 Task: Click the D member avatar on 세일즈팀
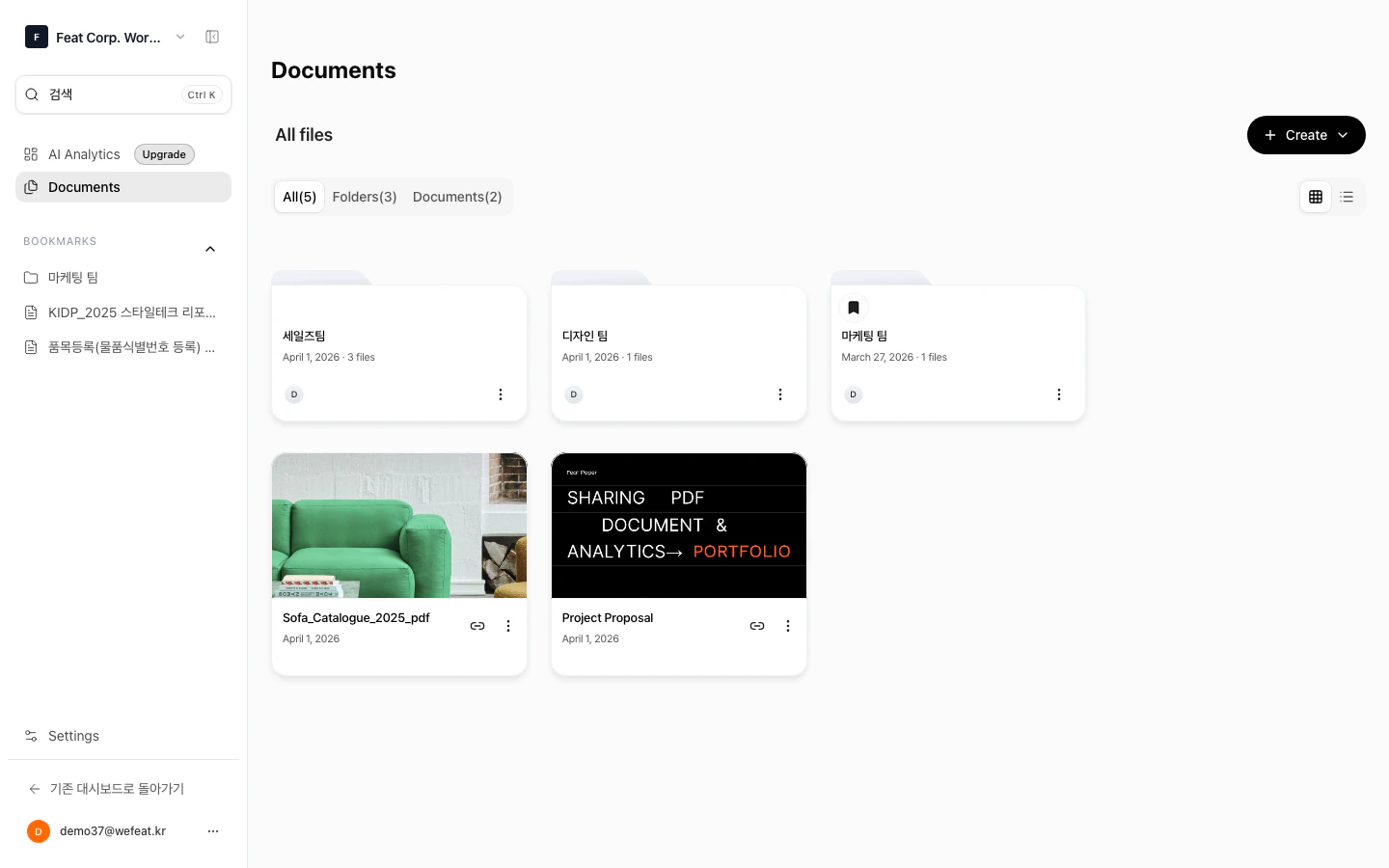point(294,394)
